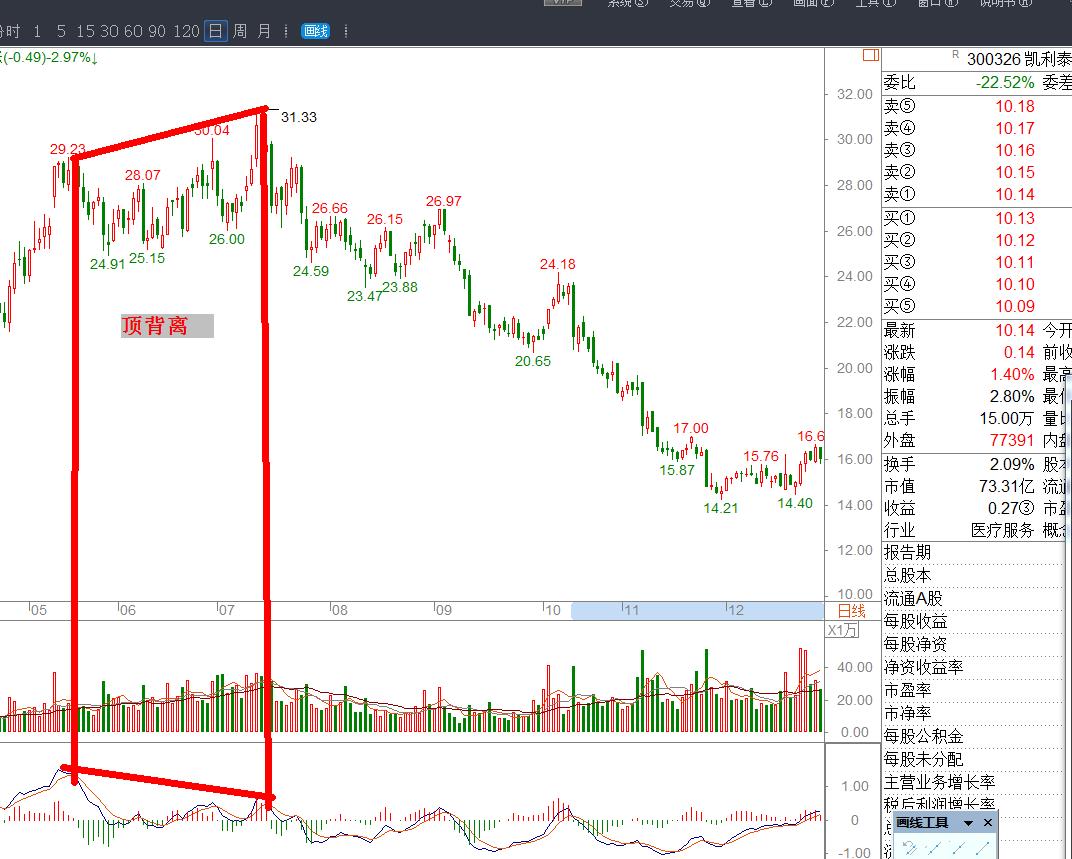Click the 涨幅 1.40% value

[1013, 374]
